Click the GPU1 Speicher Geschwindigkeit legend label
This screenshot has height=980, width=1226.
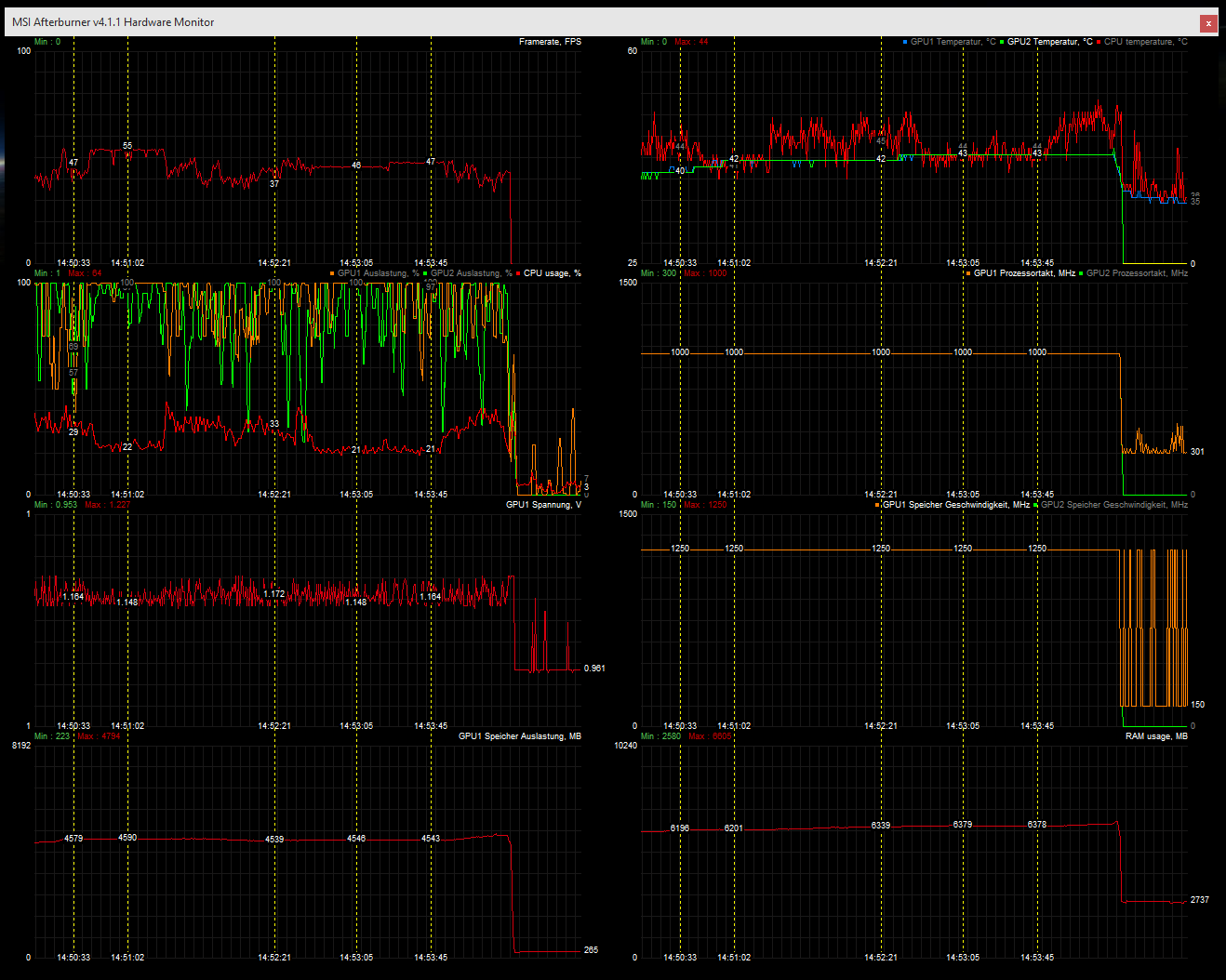[955, 505]
